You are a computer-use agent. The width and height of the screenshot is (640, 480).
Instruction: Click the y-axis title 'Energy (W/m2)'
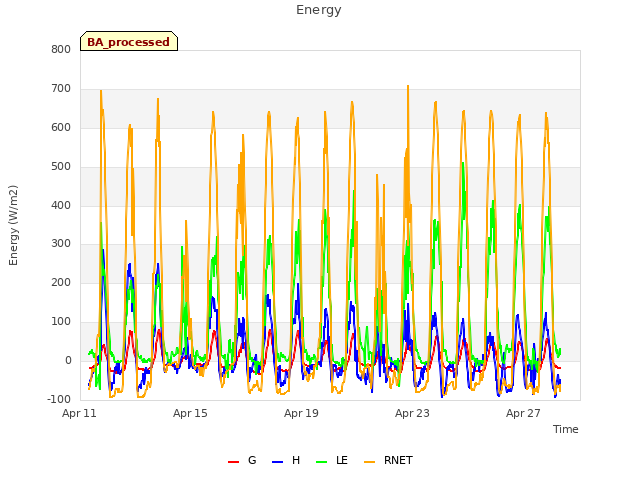pos(13,225)
